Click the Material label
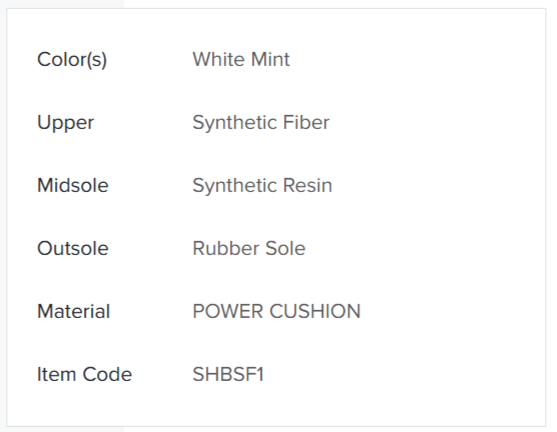The width and height of the screenshot is (557, 432). (x=74, y=311)
